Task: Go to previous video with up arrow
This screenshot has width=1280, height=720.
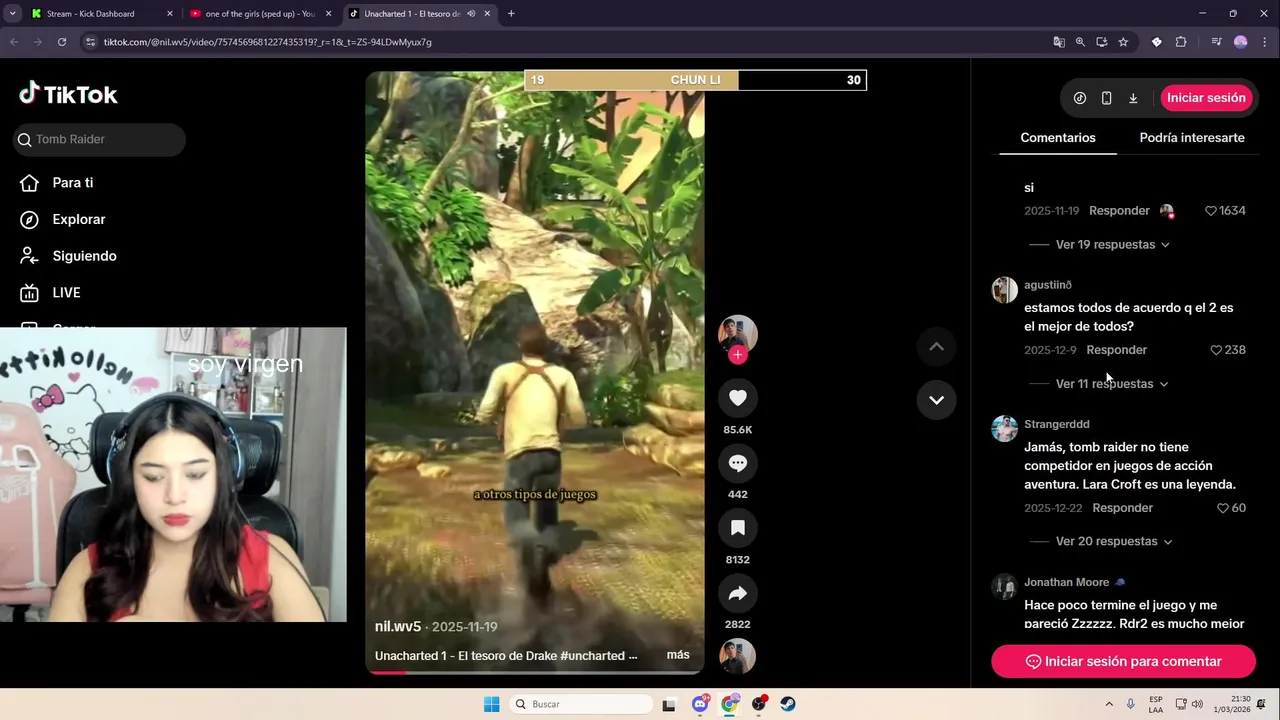Action: point(936,347)
